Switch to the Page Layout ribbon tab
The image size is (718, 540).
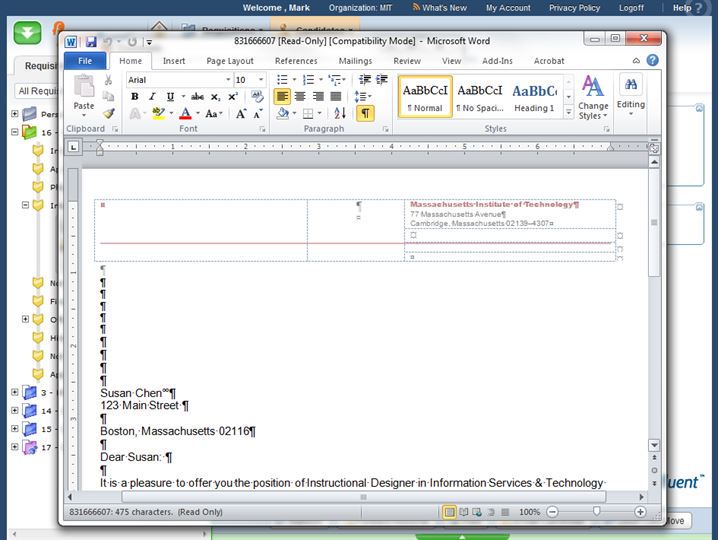[x=230, y=61]
